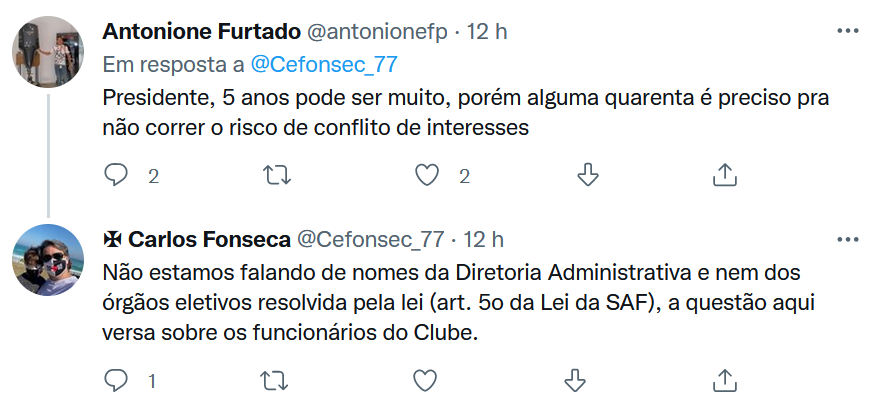Reply to Carlos Fonseca's tweet
Image resolution: width=879 pixels, height=405 pixels.
[x=118, y=380]
